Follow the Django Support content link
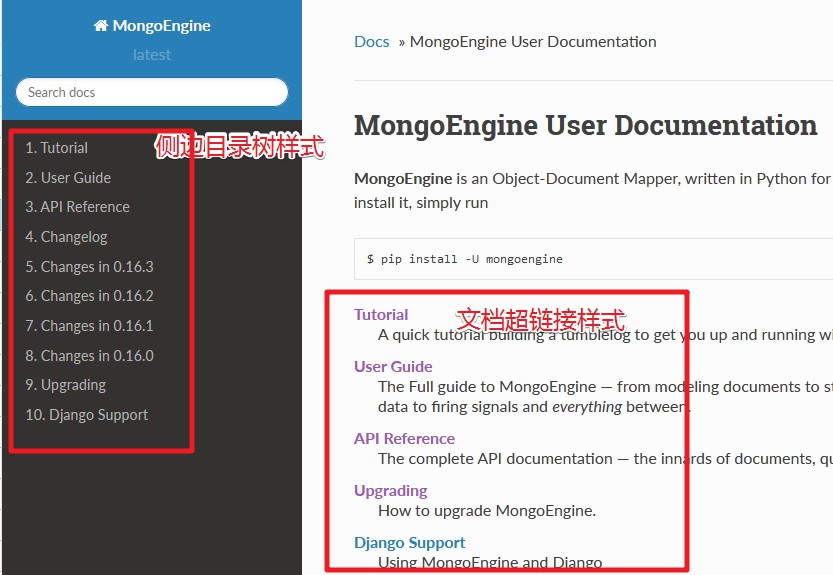The image size is (833, 575). pos(410,543)
